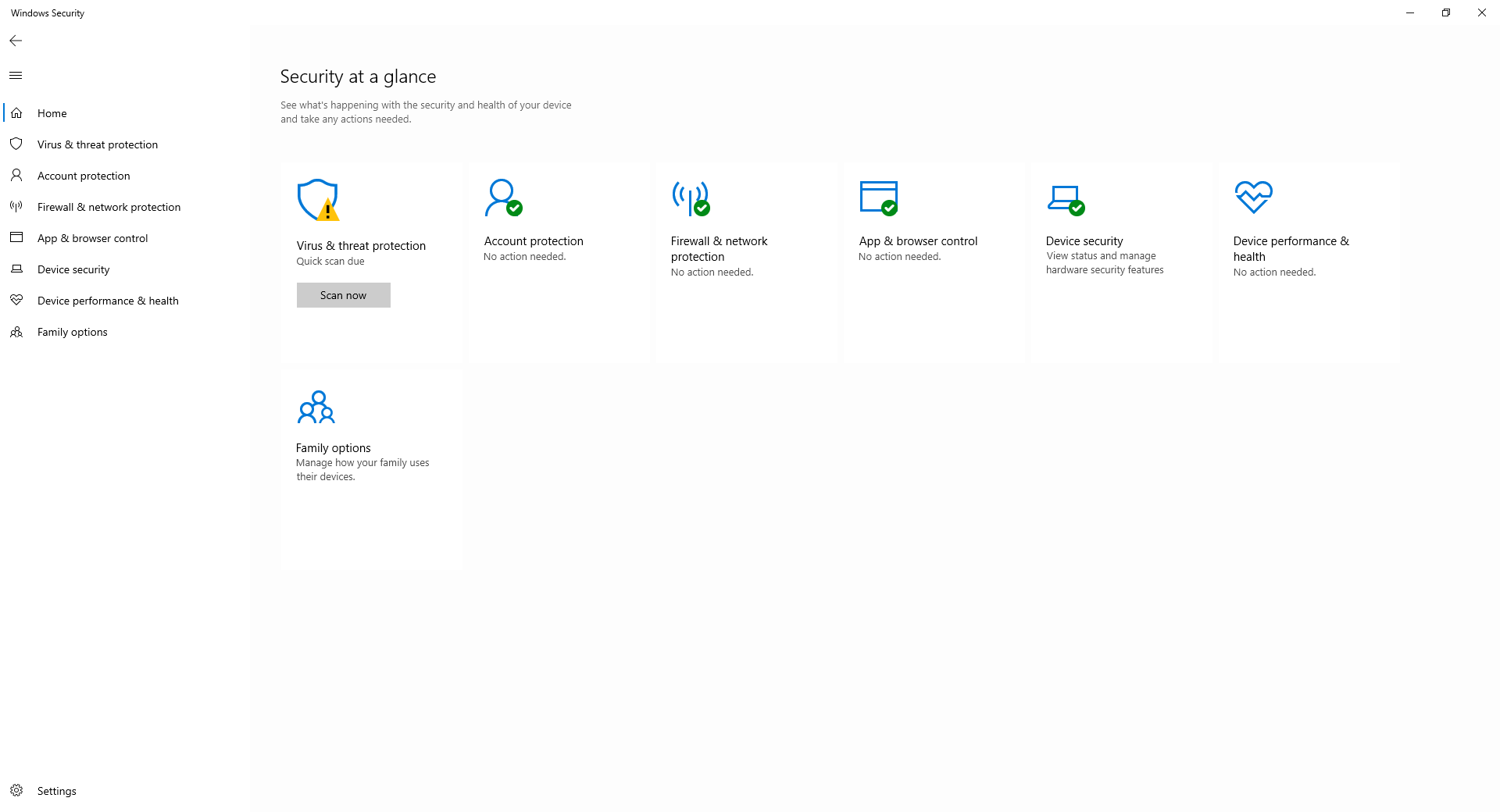
Task: Click the Device performance & health heart tile icon
Action: pyautogui.click(x=1253, y=197)
